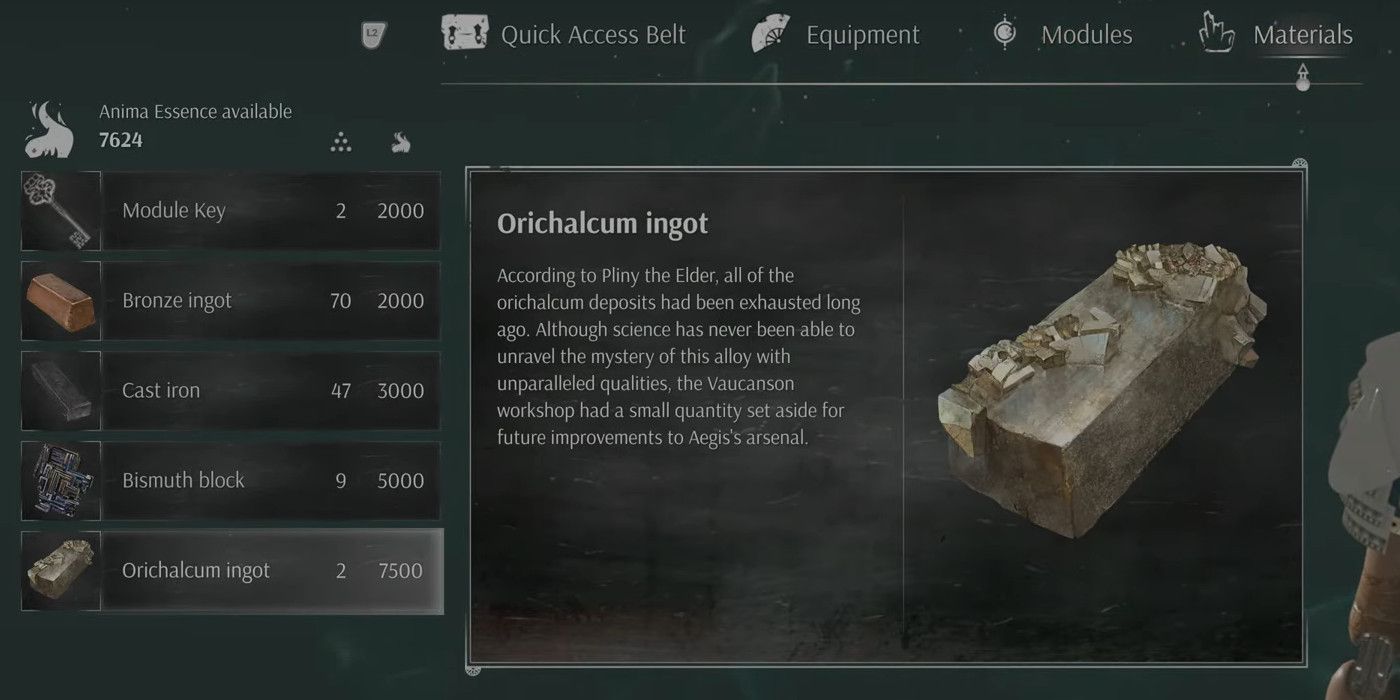Image resolution: width=1400 pixels, height=700 pixels.
Task: Click the Cast iron thumbnail image
Action: (60, 390)
